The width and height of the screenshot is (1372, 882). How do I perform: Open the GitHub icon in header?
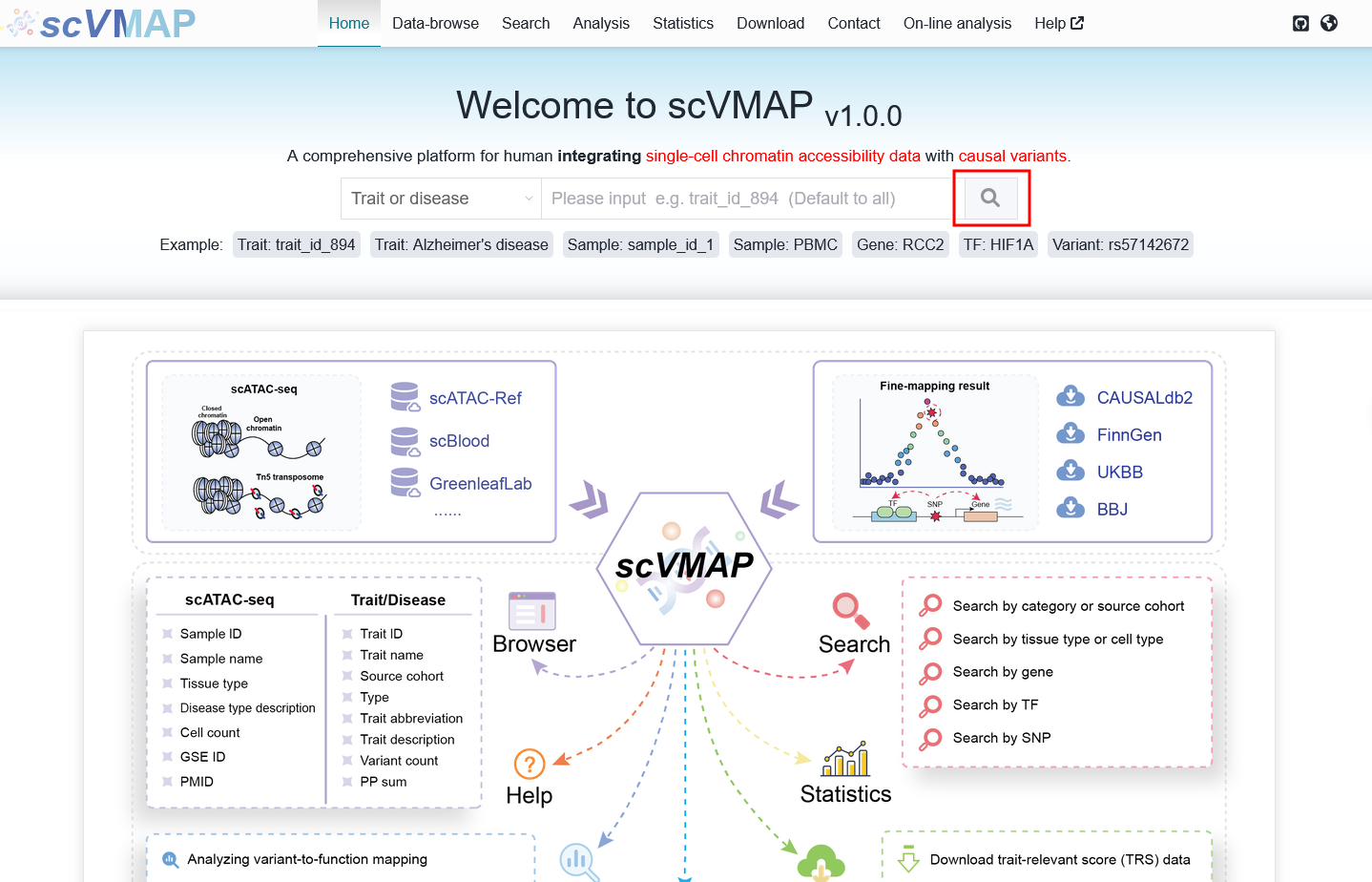point(1300,23)
